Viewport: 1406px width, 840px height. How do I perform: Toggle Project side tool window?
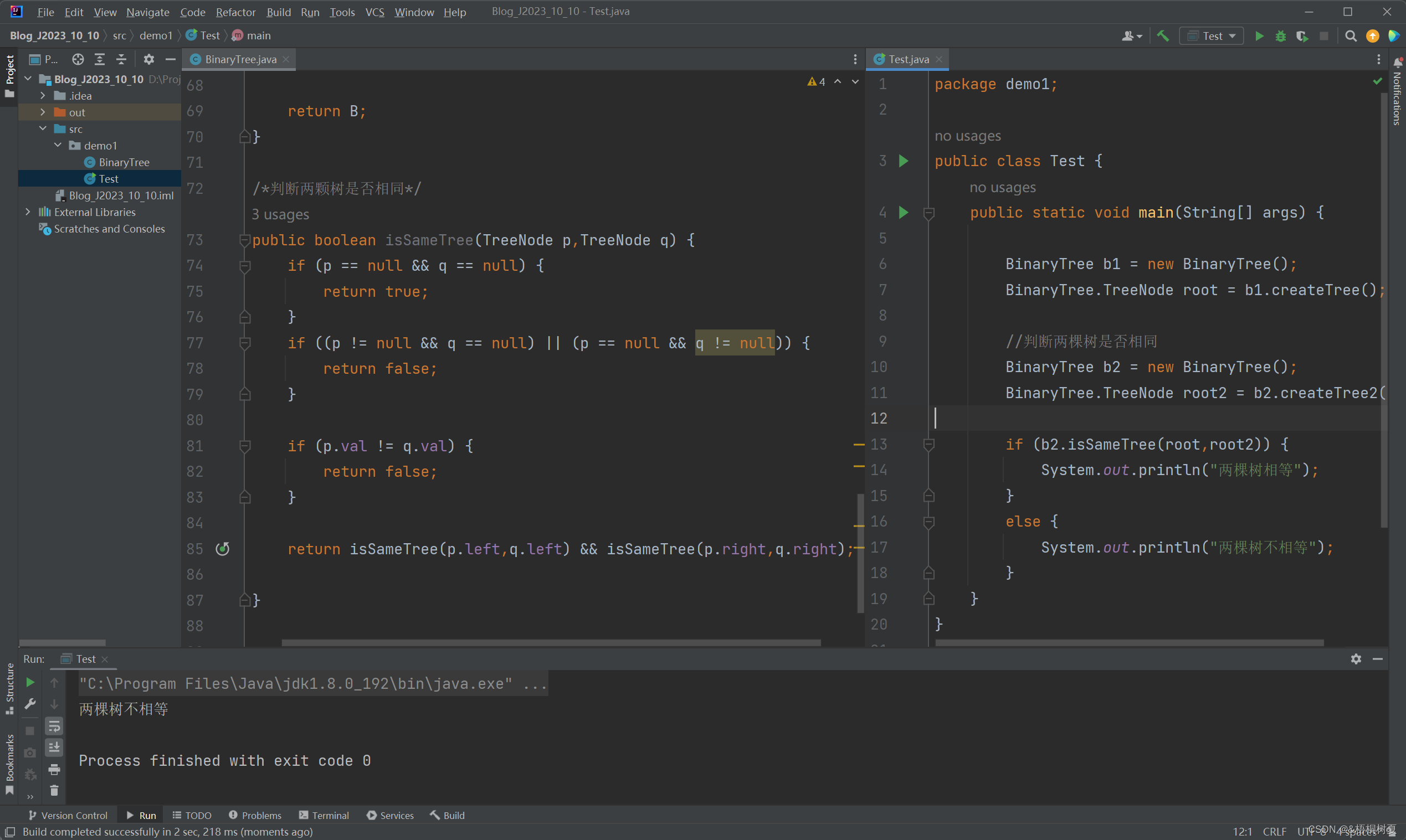9,75
